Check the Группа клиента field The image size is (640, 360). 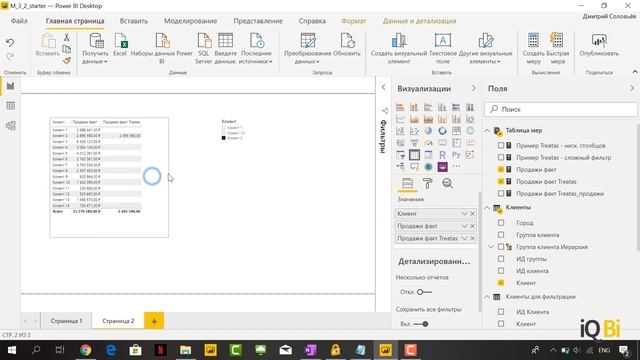pyautogui.click(x=501, y=235)
